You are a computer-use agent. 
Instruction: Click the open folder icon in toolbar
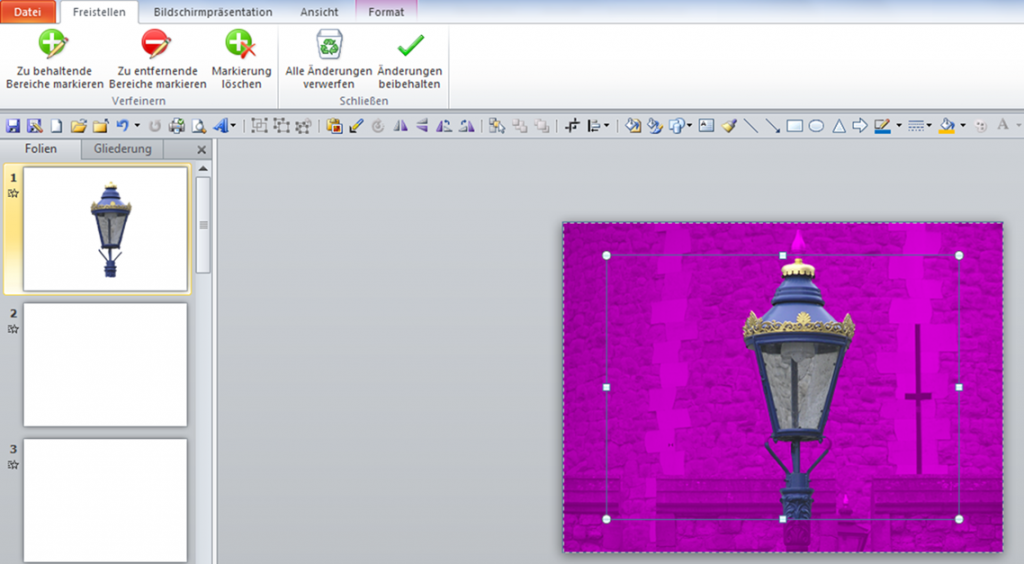tap(77, 126)
